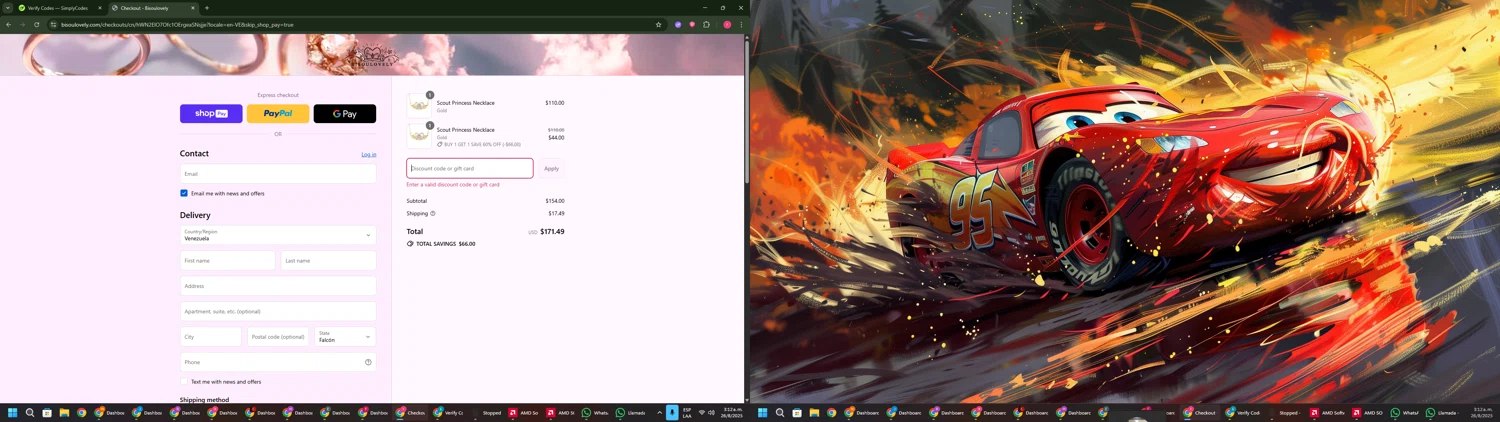This screenshot has height=422, width=1500.
Task: Show hidden system tray icons
Action: 660,412
